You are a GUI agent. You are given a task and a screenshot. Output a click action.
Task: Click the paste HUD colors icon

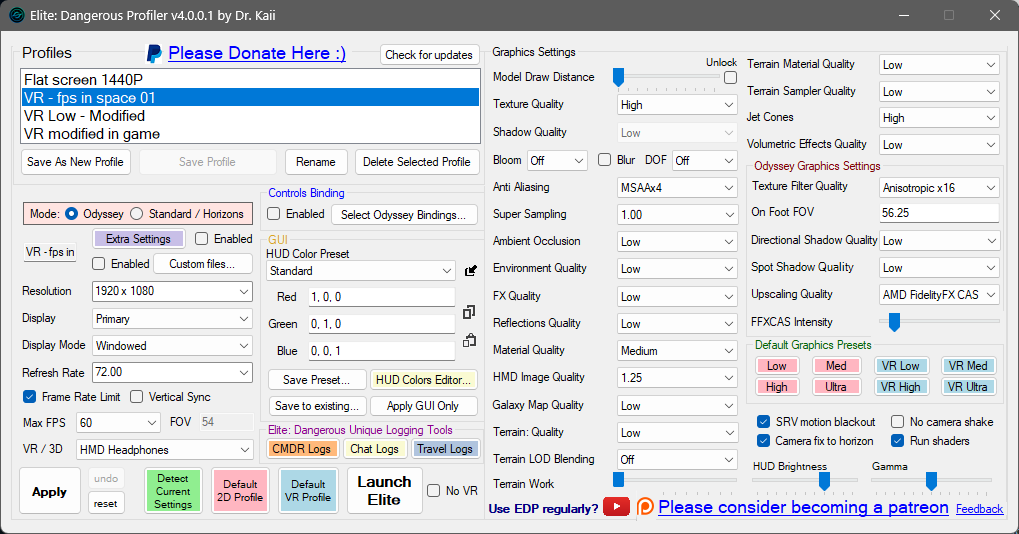coord(469,340)
